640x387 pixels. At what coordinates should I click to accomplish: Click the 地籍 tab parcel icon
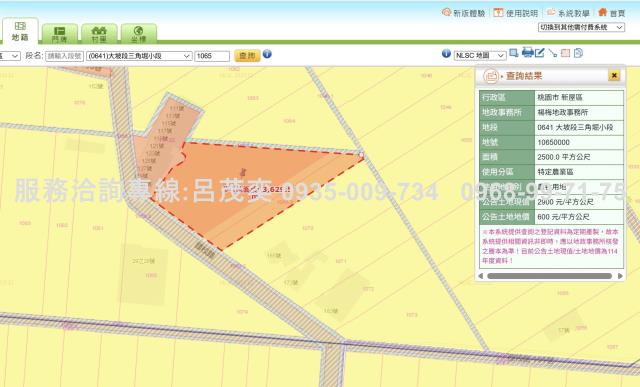pos(20,26)
